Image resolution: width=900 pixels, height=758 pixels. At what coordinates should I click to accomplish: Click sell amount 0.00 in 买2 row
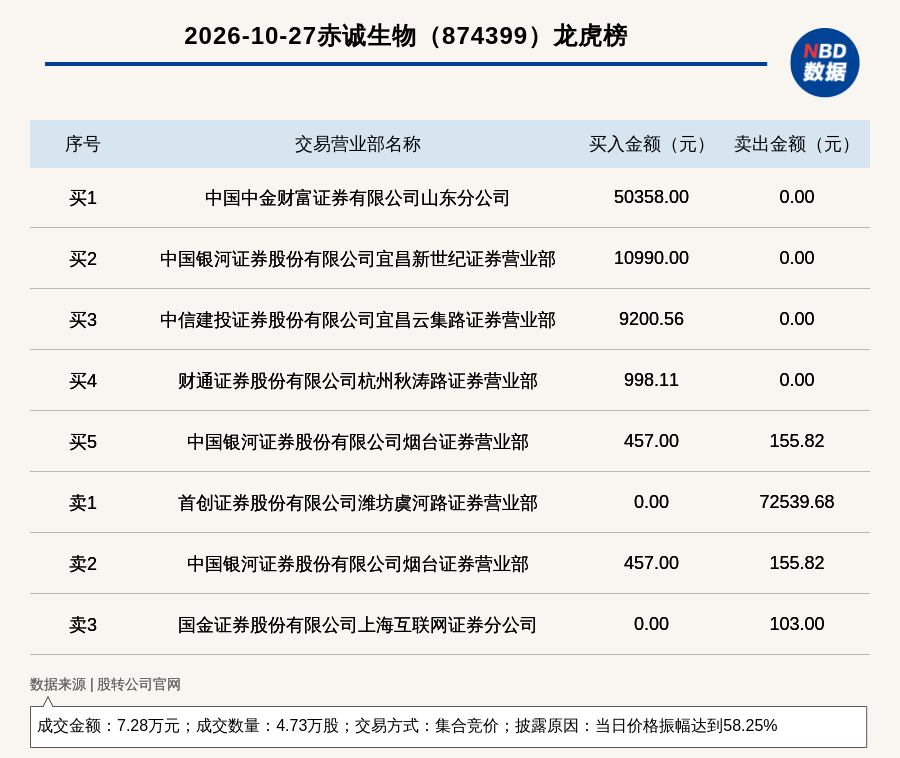(796, 258)
